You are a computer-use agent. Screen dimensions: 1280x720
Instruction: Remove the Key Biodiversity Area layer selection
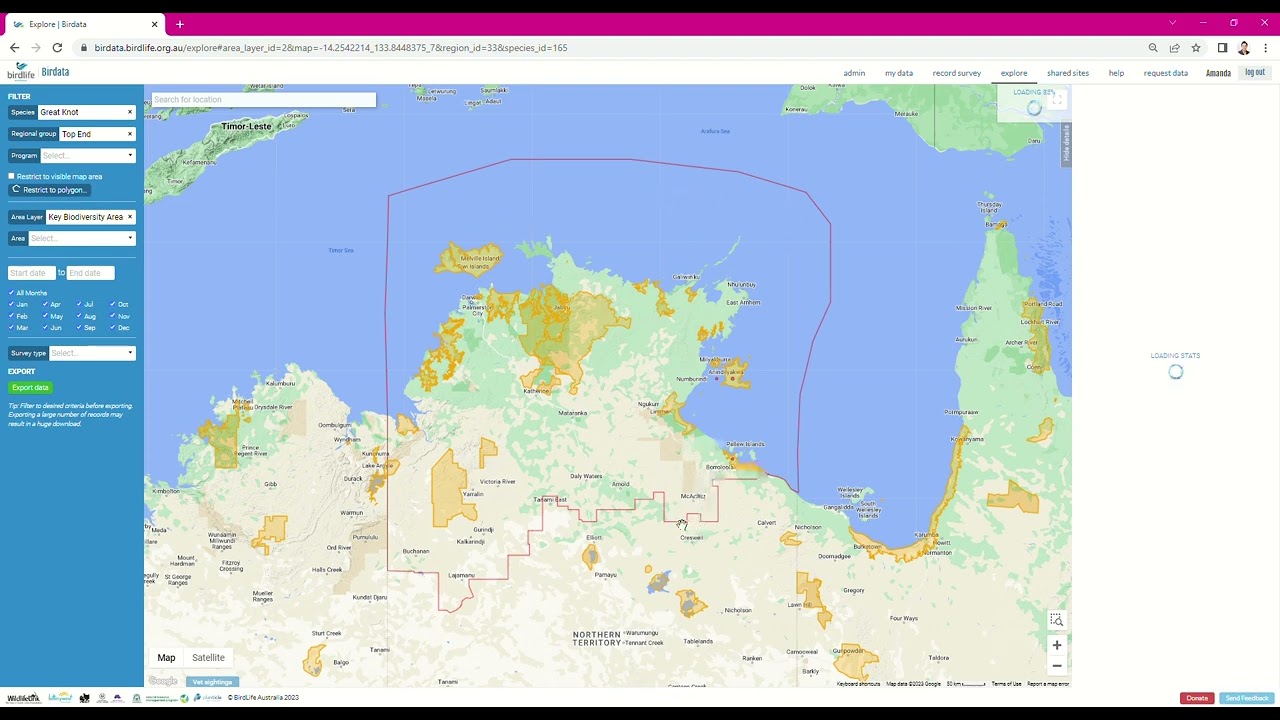pos(129,217)
